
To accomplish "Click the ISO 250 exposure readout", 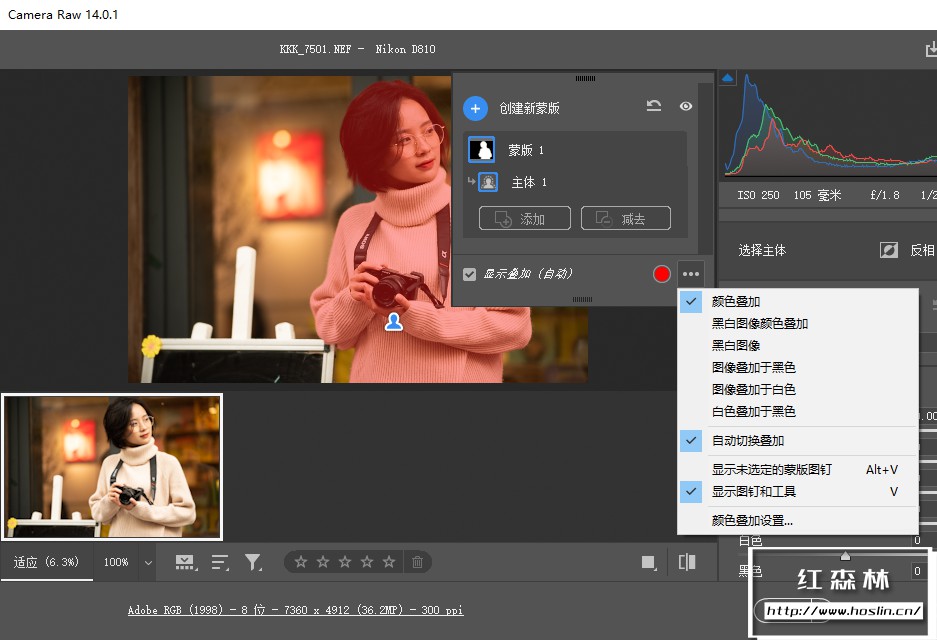I will click(758, 195).
